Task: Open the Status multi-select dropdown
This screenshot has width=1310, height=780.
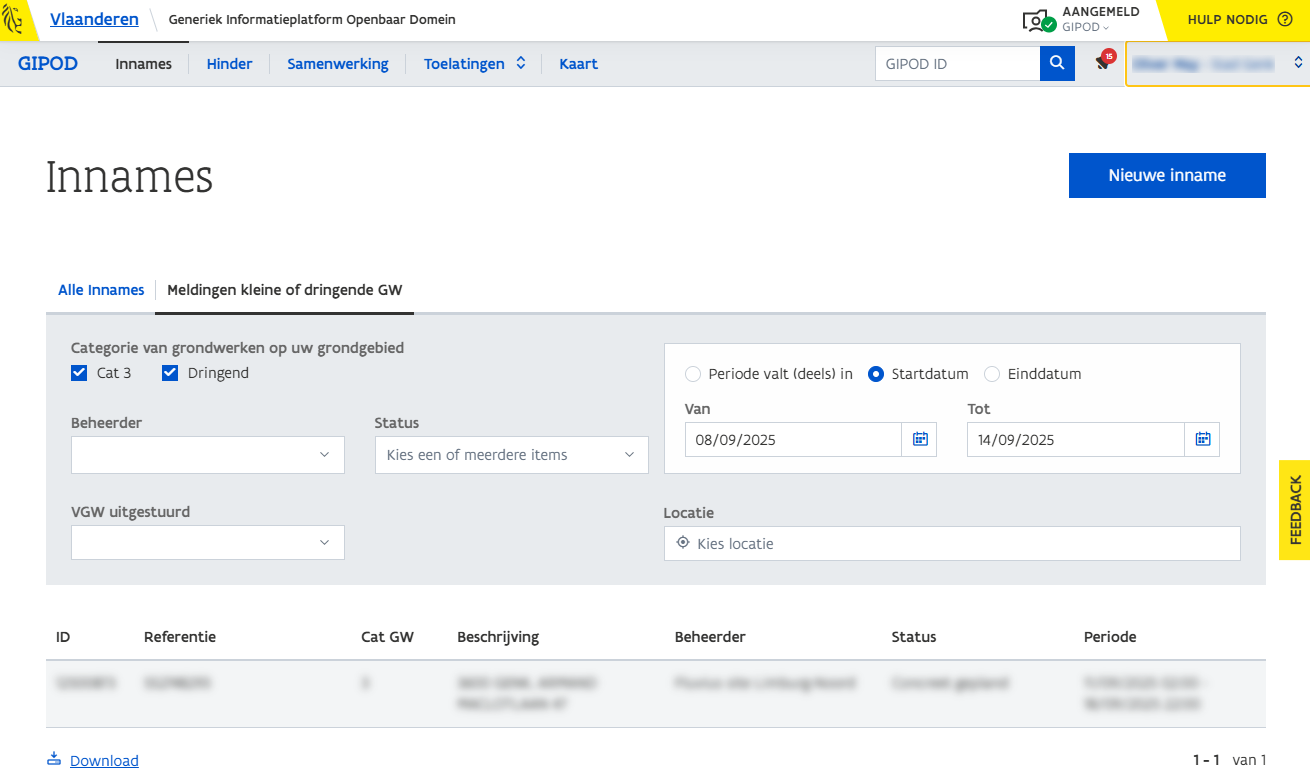Action: pyautogui.click(x=511, y=455)
